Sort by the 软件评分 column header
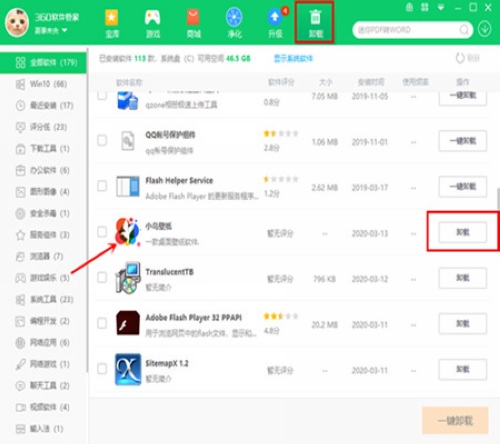500x444 pixels. 281,82
